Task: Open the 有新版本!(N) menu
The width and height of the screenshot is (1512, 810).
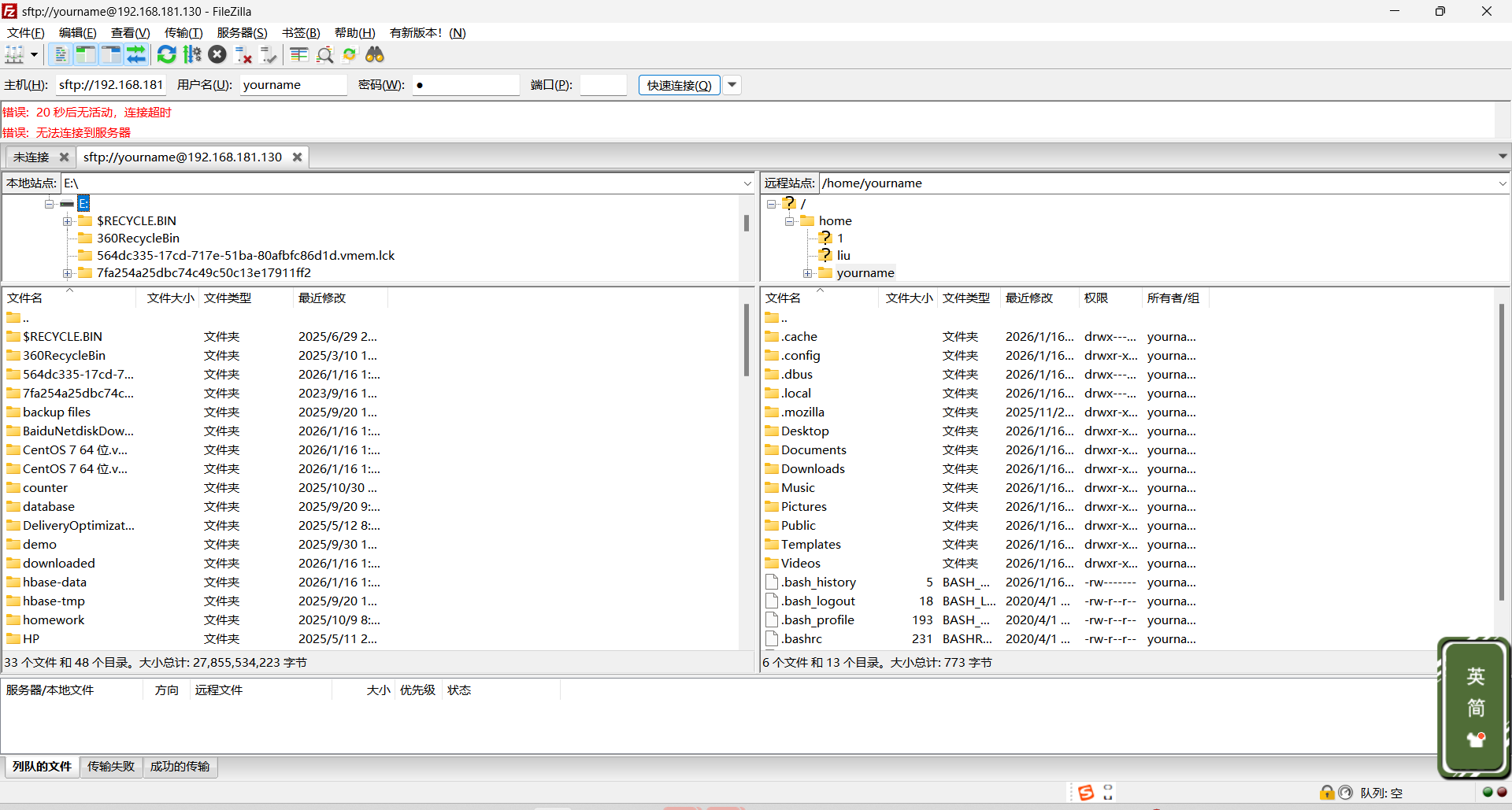Action: coord(428,32)
